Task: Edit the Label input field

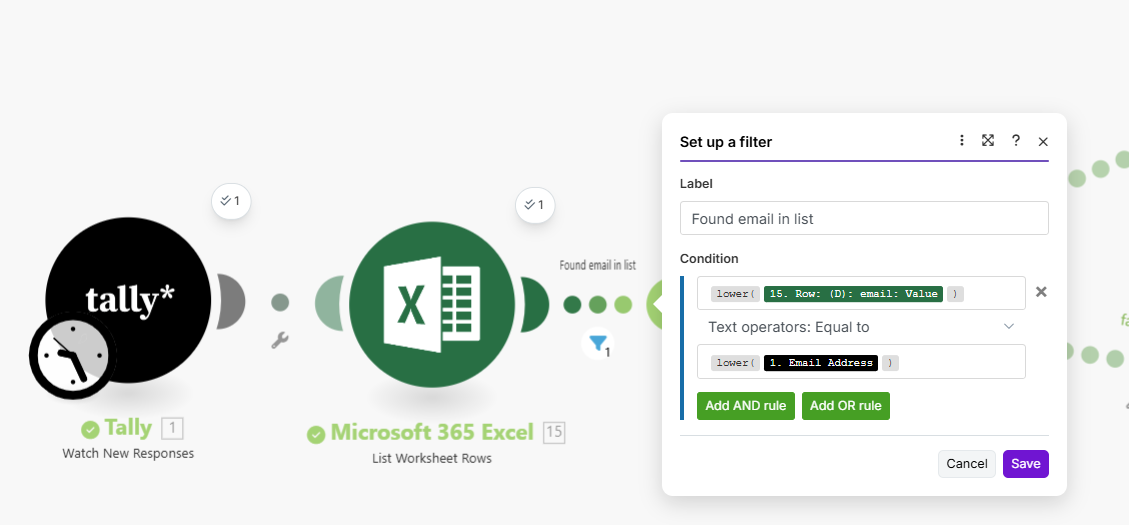Action: click(x=864, y=218)
